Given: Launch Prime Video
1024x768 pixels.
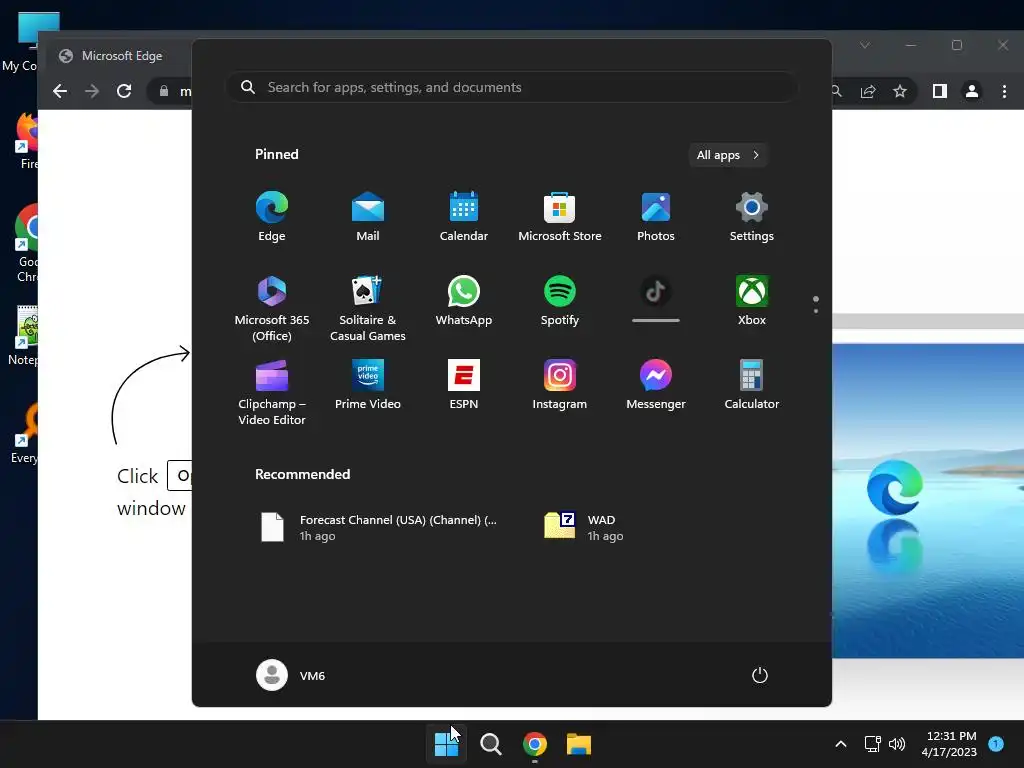Looking at the screenshot, I should tap(368, 385).
